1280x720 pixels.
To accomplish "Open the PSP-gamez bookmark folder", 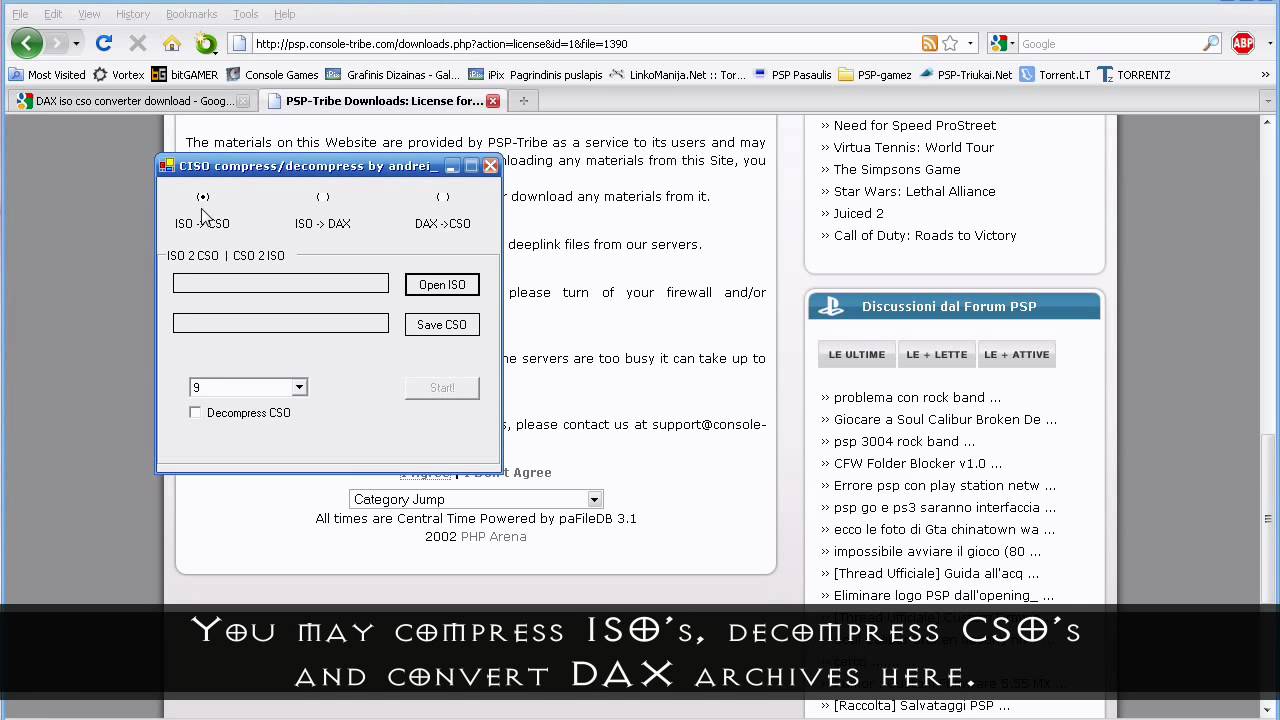I will tap(875, 75).
